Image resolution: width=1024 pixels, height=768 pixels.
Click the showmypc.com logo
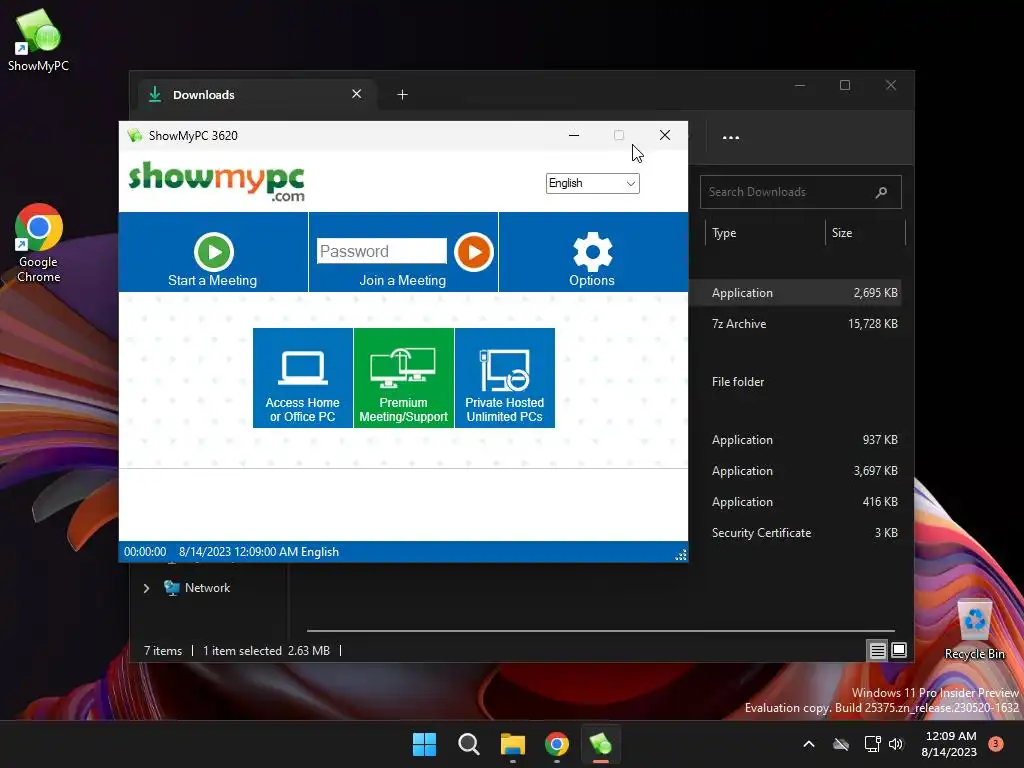pyautogui.click(x=217, y=182)
